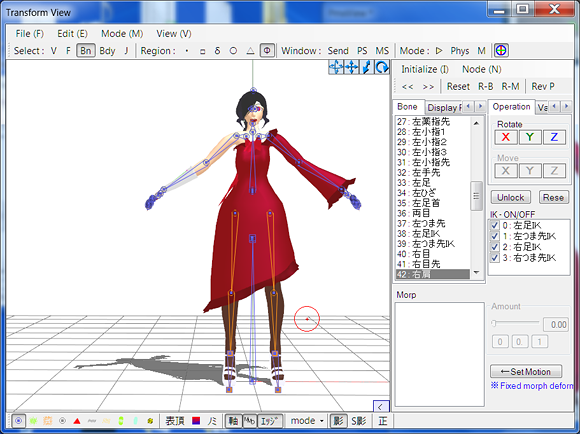Enable Bn bone selection mode

pos(86,51)
